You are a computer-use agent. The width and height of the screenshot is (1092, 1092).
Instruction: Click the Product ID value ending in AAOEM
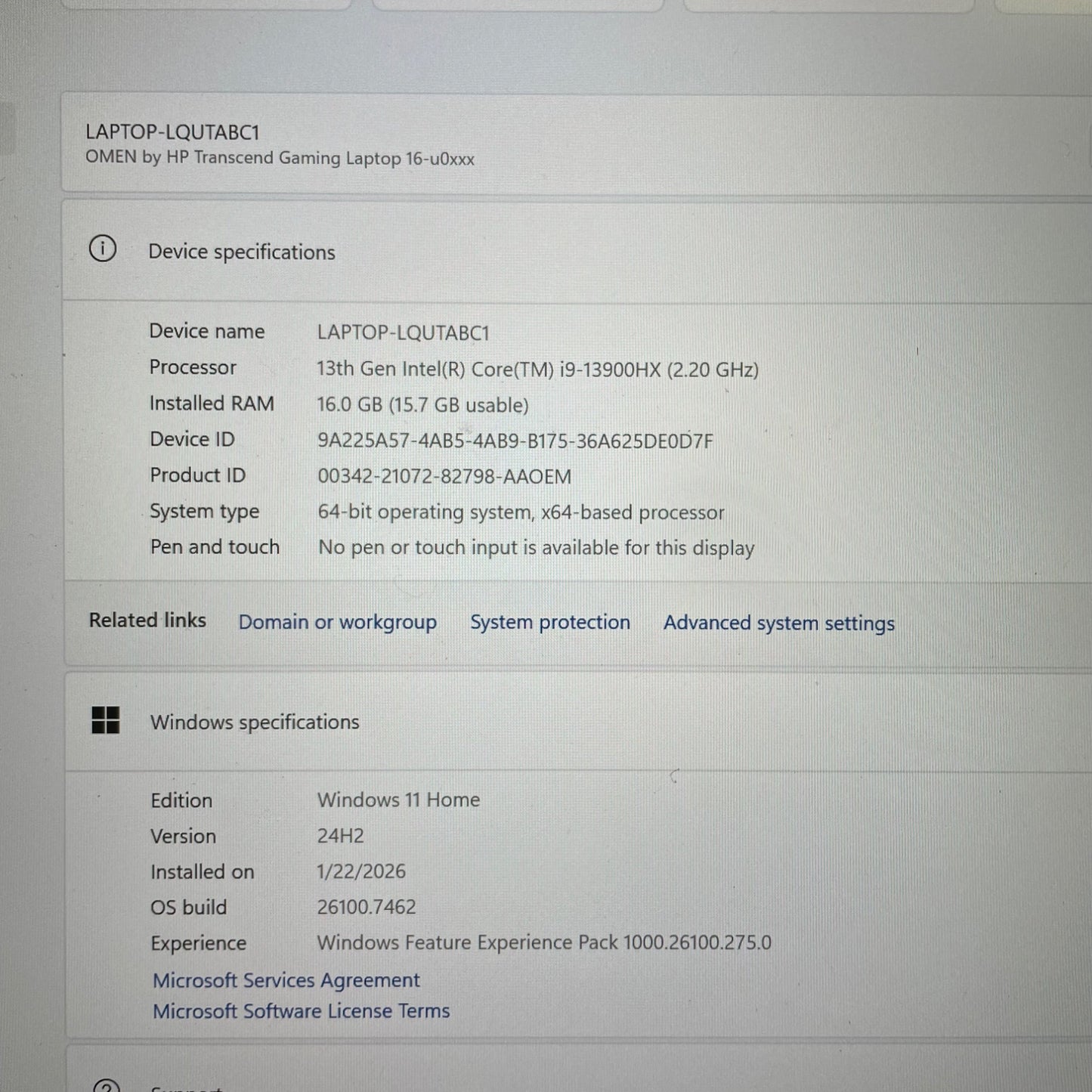click(x=444, y=477)
